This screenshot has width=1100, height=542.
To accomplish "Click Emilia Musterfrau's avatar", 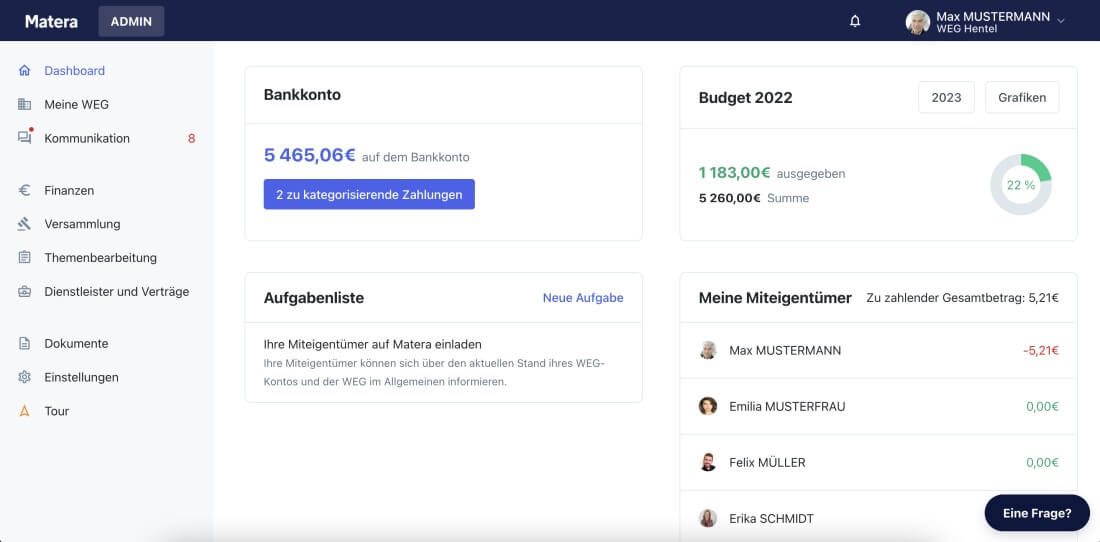I will click(x=708, y=406).
